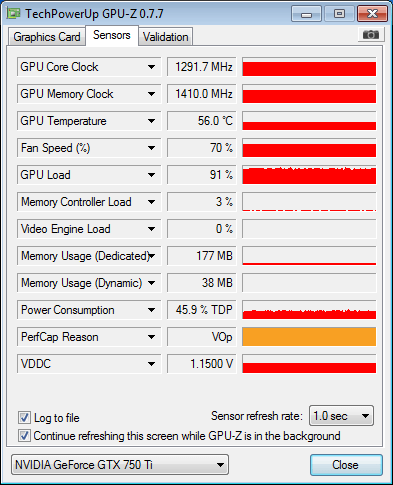
Task: Click the orange PerfCap Reason bar
Action: pyautogui.click(x=309, y=337)
